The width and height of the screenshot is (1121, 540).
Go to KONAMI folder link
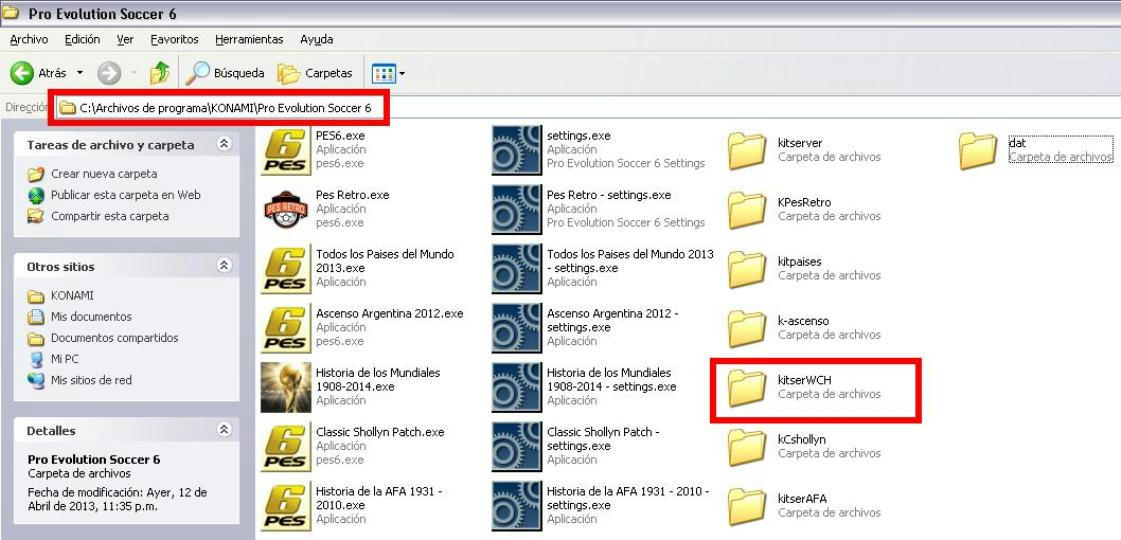(72, 295)
